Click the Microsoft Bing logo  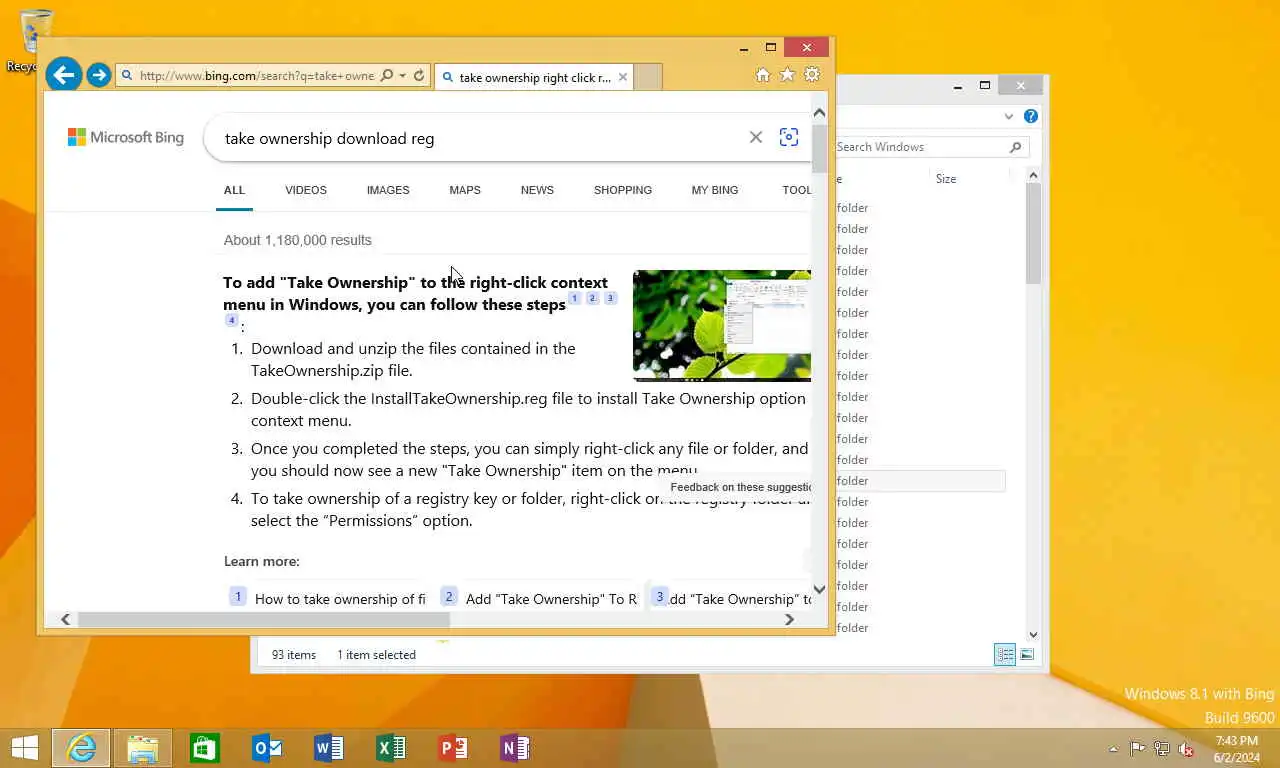pos(126,137)
